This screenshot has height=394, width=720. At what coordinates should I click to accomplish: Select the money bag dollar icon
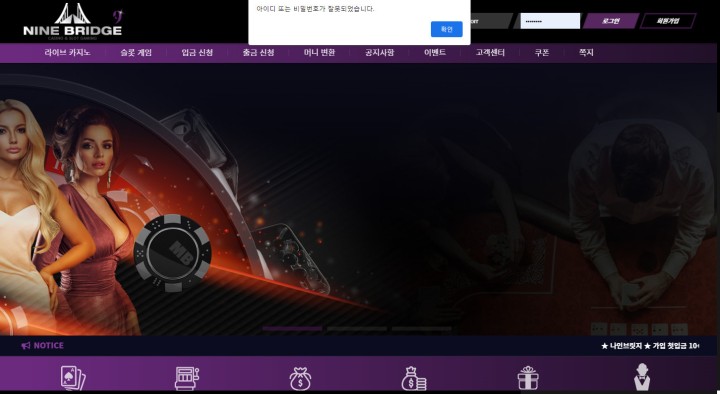(x=300, y=378)
